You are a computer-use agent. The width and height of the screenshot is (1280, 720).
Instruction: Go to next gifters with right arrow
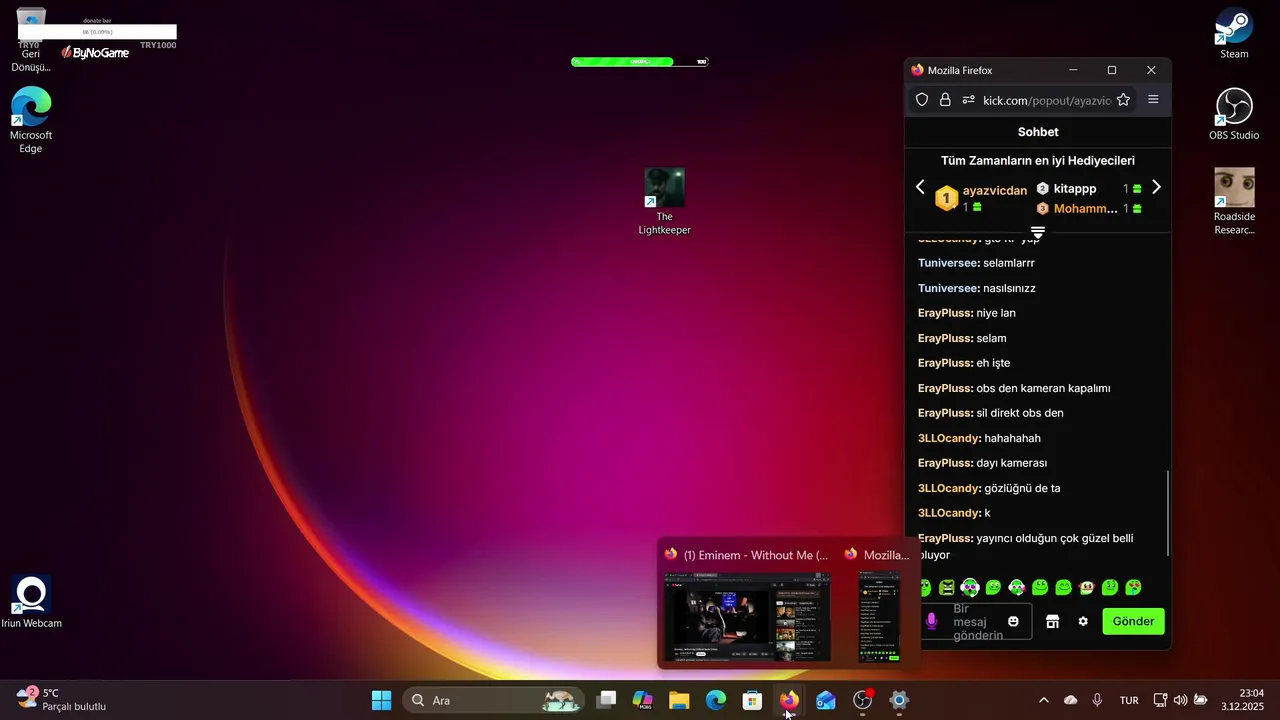[1156, 187]
